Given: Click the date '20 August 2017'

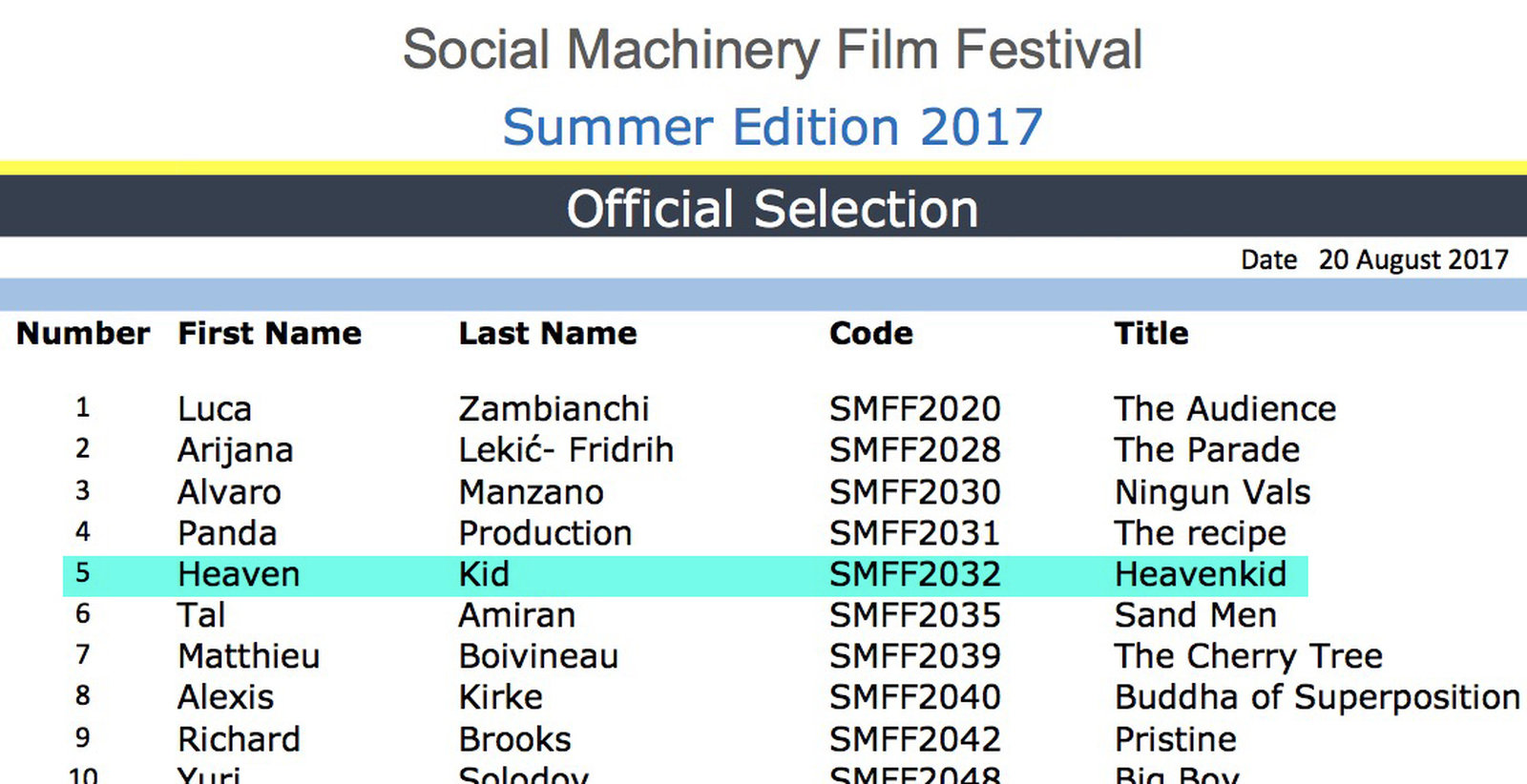Looking at the screenshot, I should [x=1412, y=259].
